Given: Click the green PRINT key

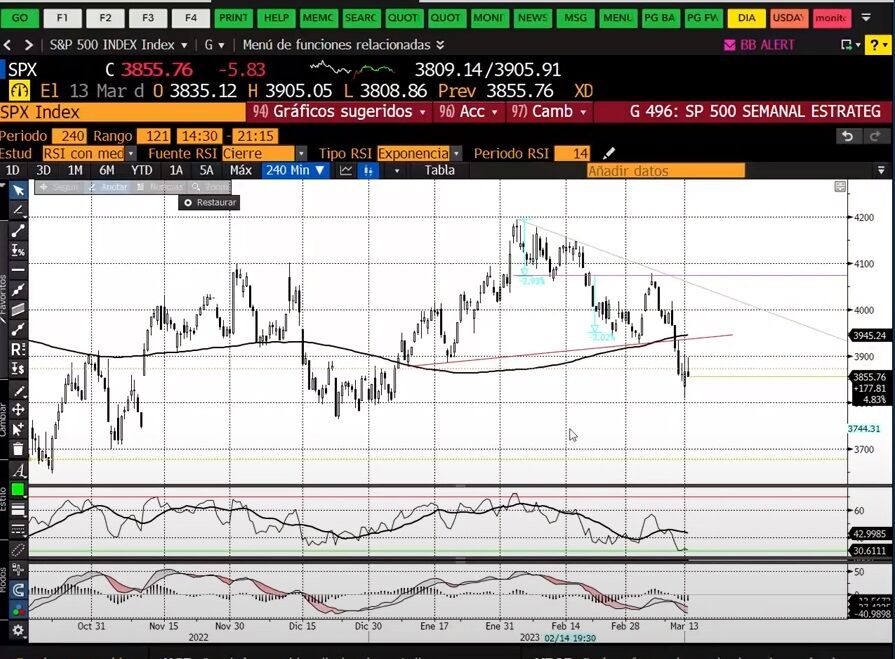Looking at the screenshot, I should [234, 18].
